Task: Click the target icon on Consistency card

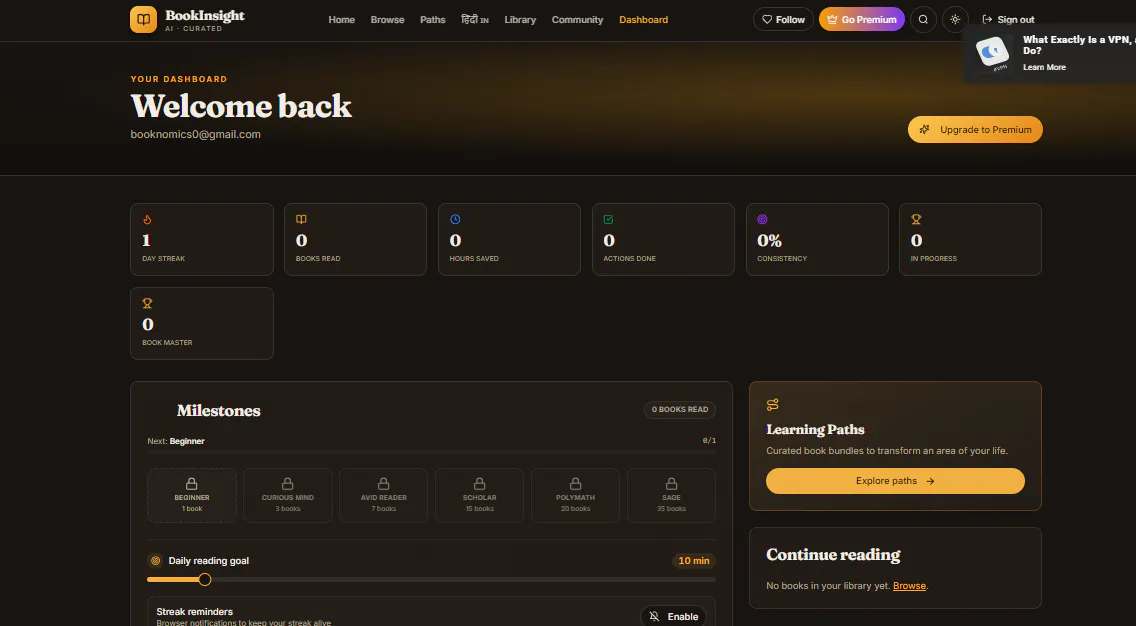Action: coord(762,220)
